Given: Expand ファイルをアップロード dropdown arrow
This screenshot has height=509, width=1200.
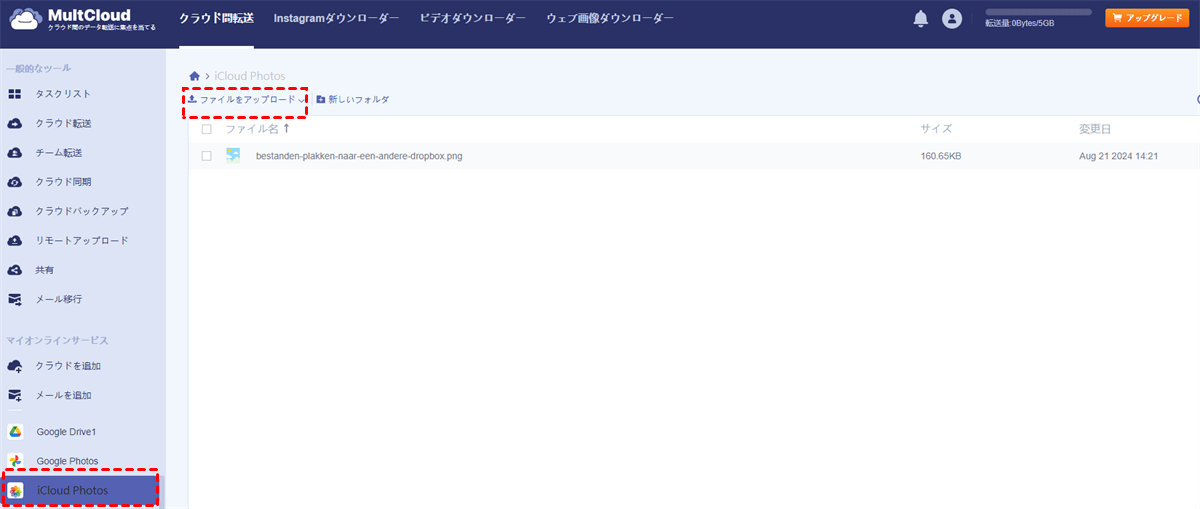Looking at the screenshot, I should [x=301, y=100].
